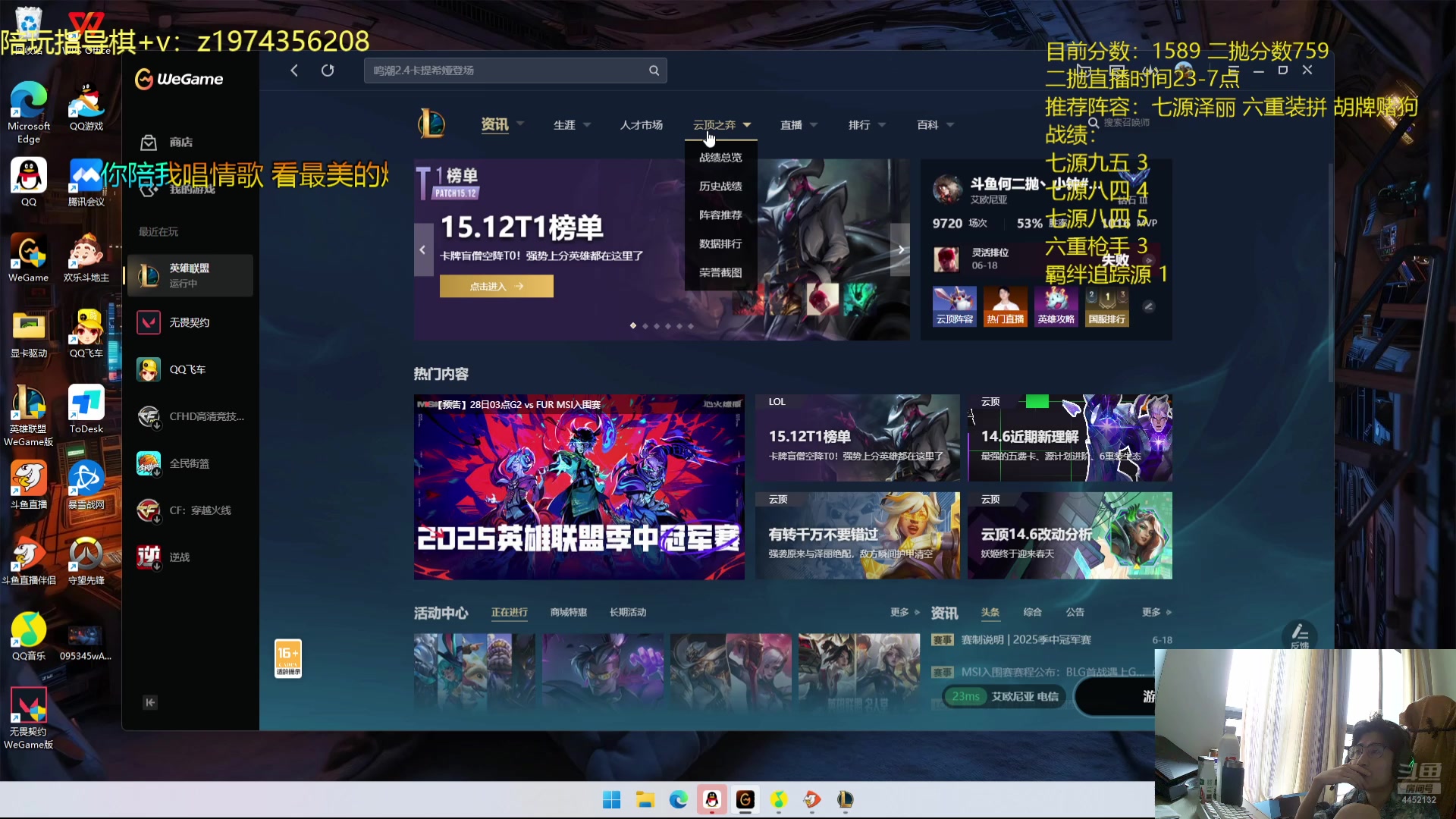Open 无畏契约 in the recent games list

click(190, 322)
